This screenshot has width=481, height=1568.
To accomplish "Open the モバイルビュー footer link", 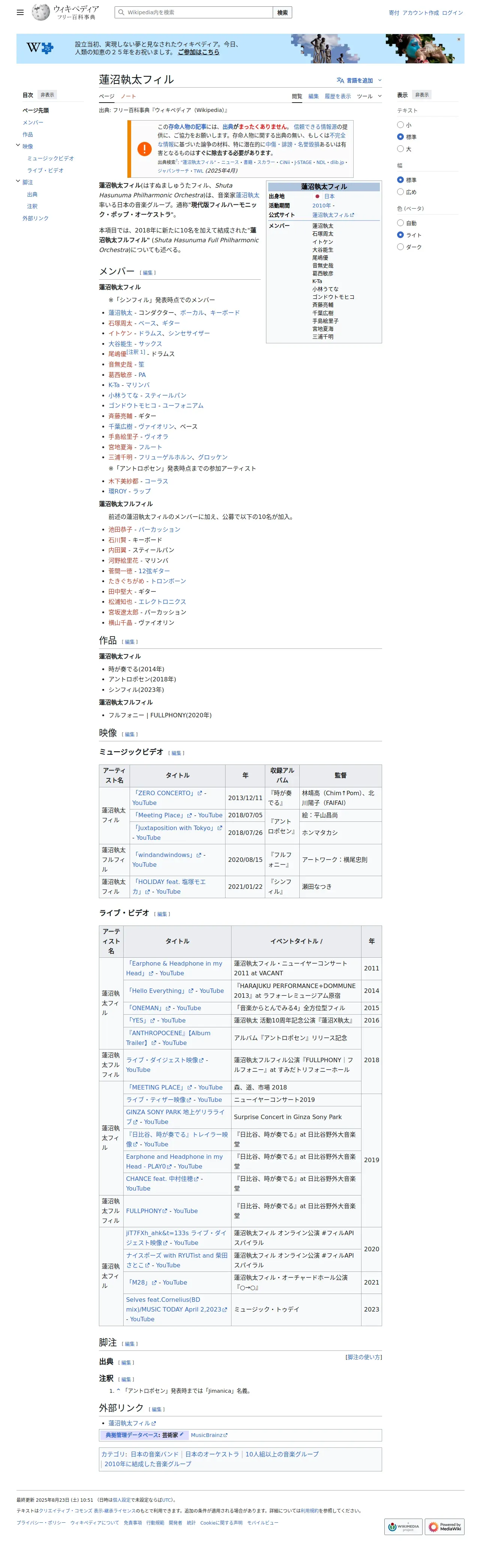I will pos(263,1522).
